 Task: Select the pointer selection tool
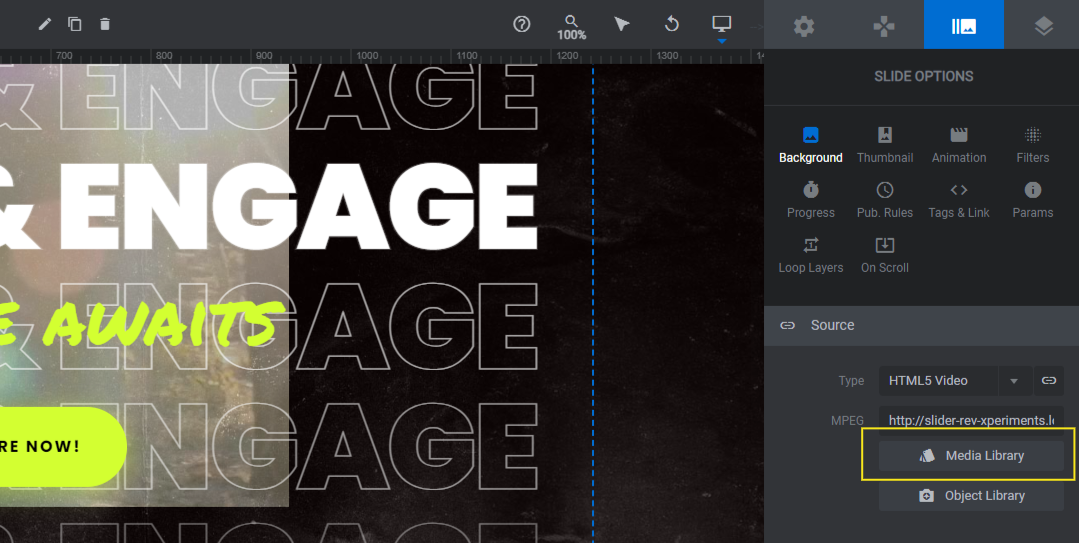[621, 24]
